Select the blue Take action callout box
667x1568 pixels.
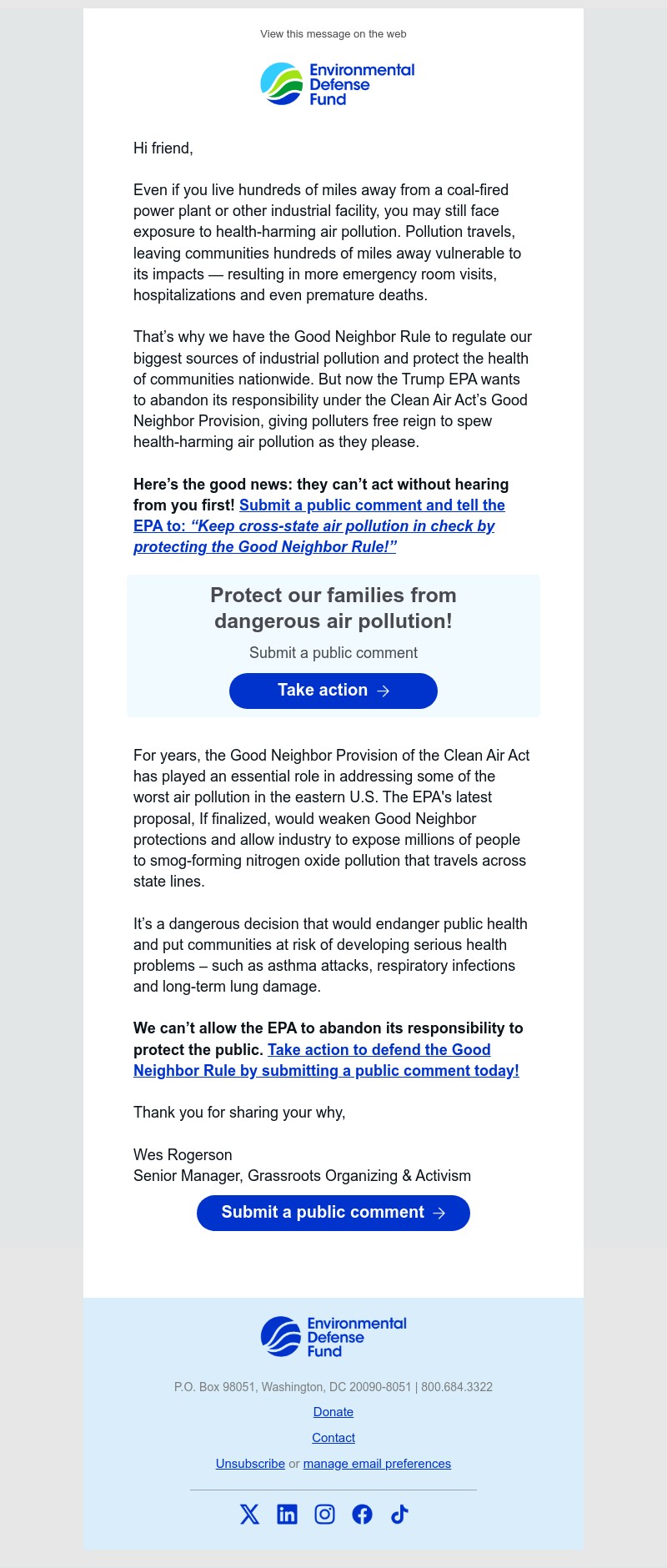pyautogui.click(x=333, y=645)
